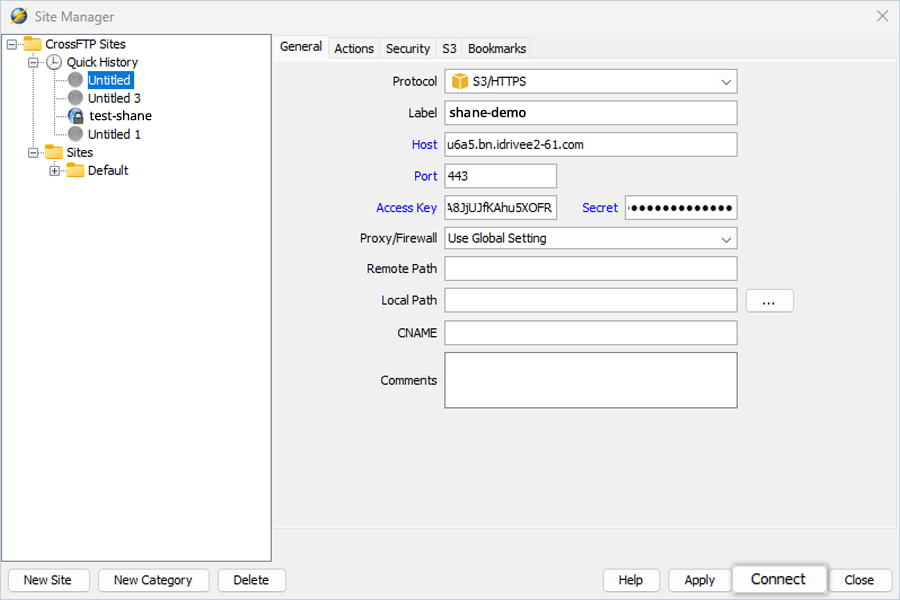
Task: Click the Apply button
Action: (700, 580)
